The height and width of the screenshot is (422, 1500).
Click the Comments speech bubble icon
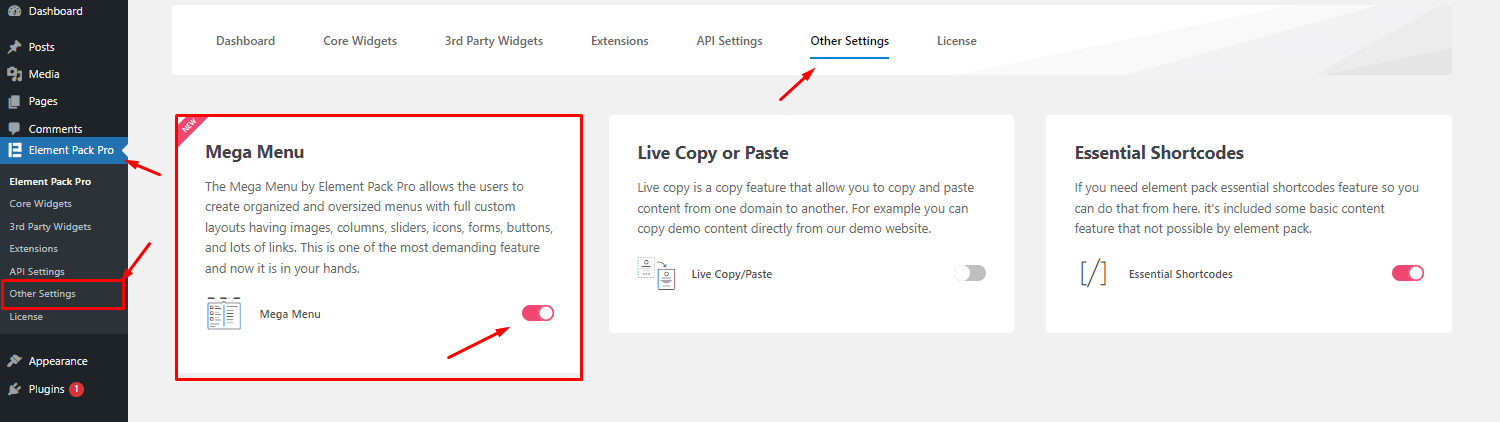[x=14, y=129]
